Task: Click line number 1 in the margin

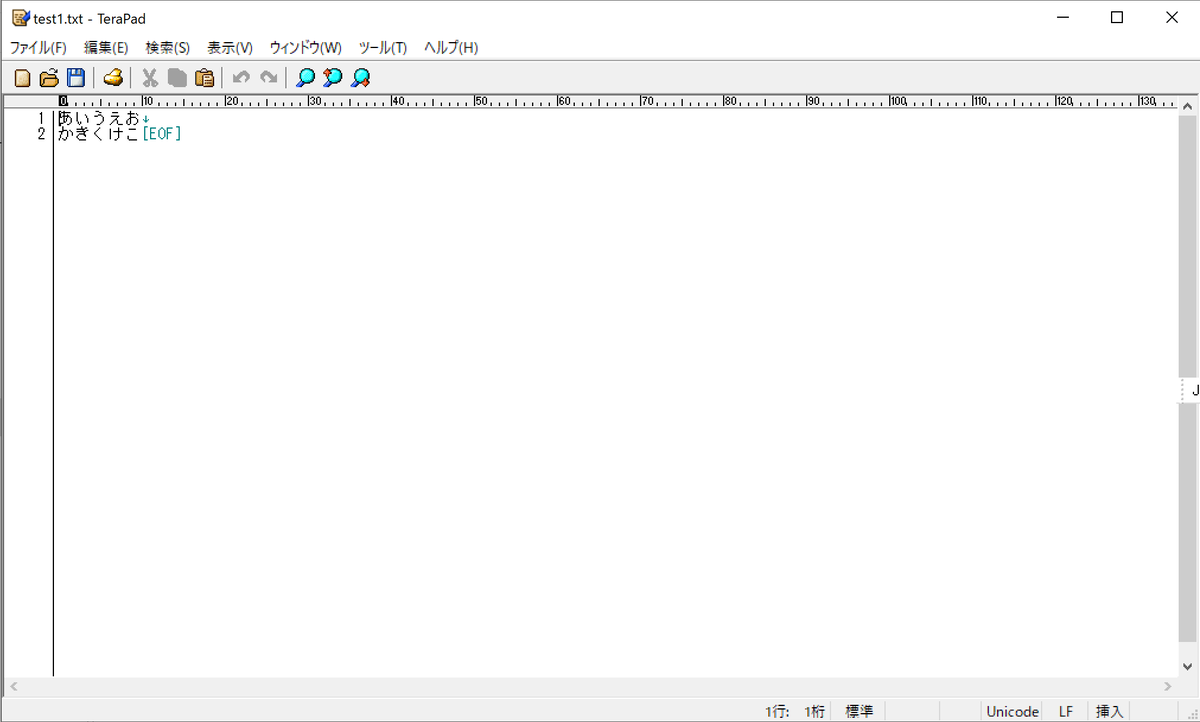Action: [x=42, y=119]
